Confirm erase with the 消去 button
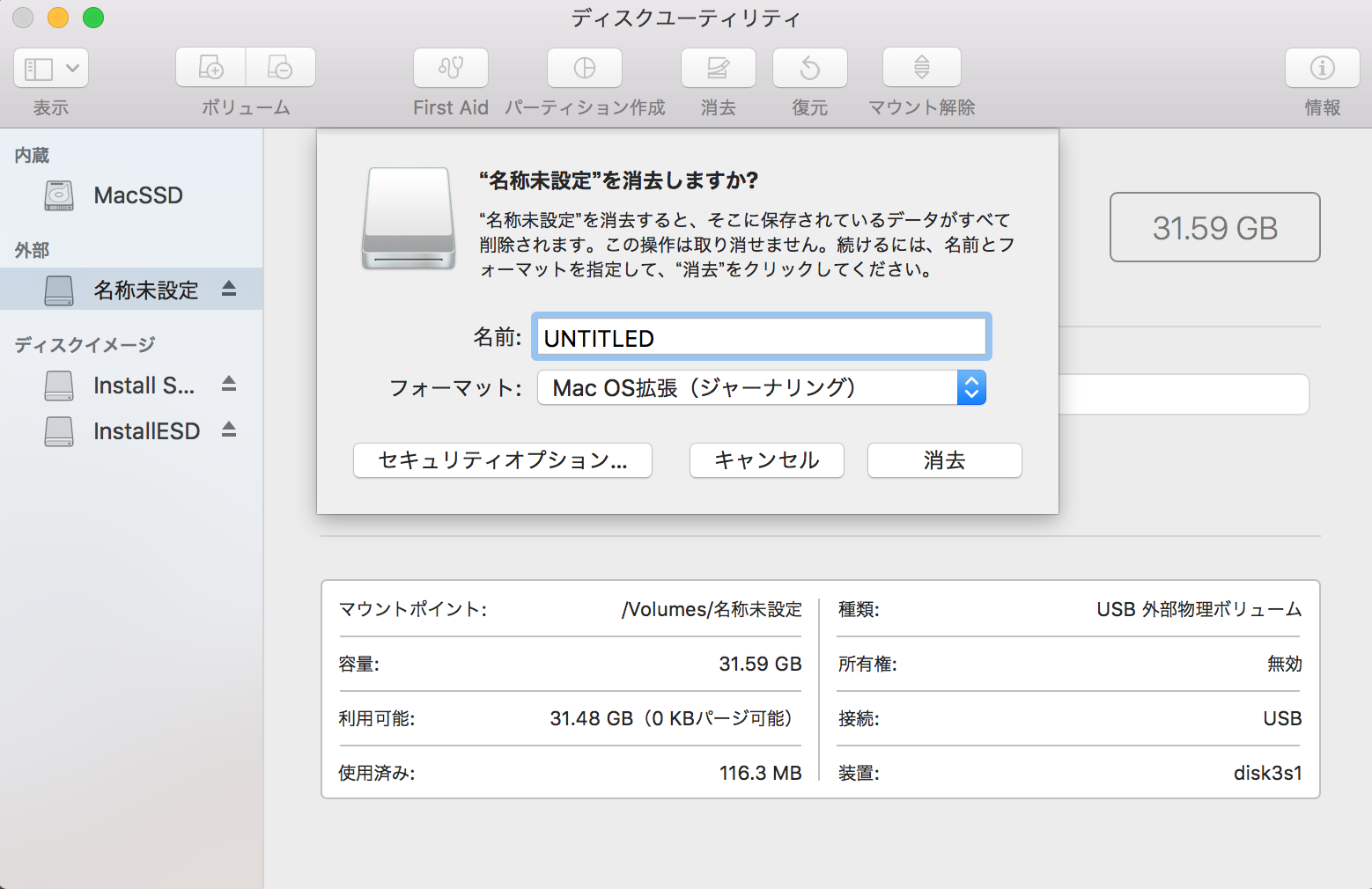 click(943, 460)
